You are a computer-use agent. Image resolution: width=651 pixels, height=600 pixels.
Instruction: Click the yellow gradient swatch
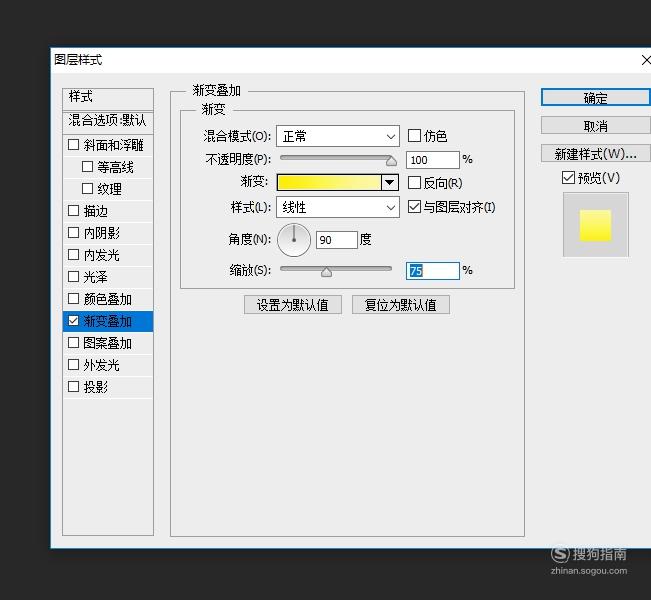[x=329, y=182]
